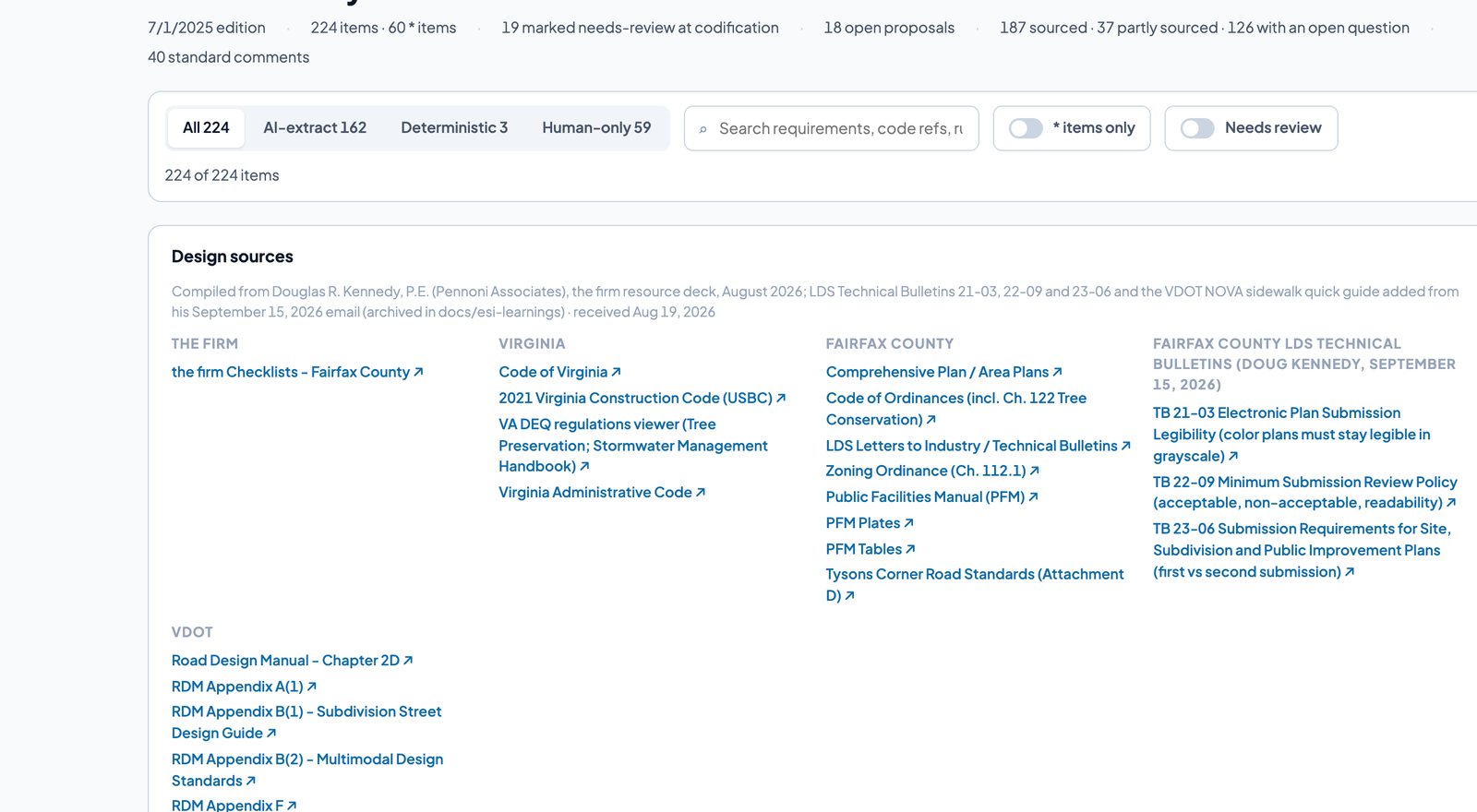This screenshot has width=1477, height=812.
Task: Click external-link arrow after Public Facilities Manual
Action: tap(1033, 496)
